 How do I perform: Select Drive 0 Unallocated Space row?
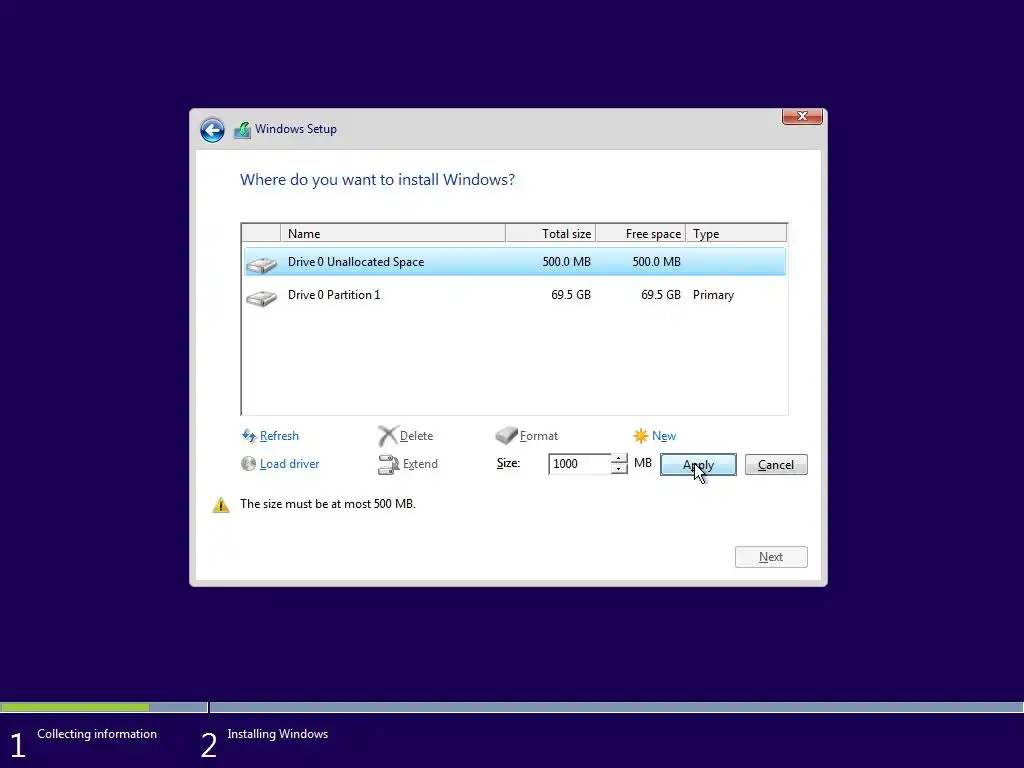click(x=515, y=262)
